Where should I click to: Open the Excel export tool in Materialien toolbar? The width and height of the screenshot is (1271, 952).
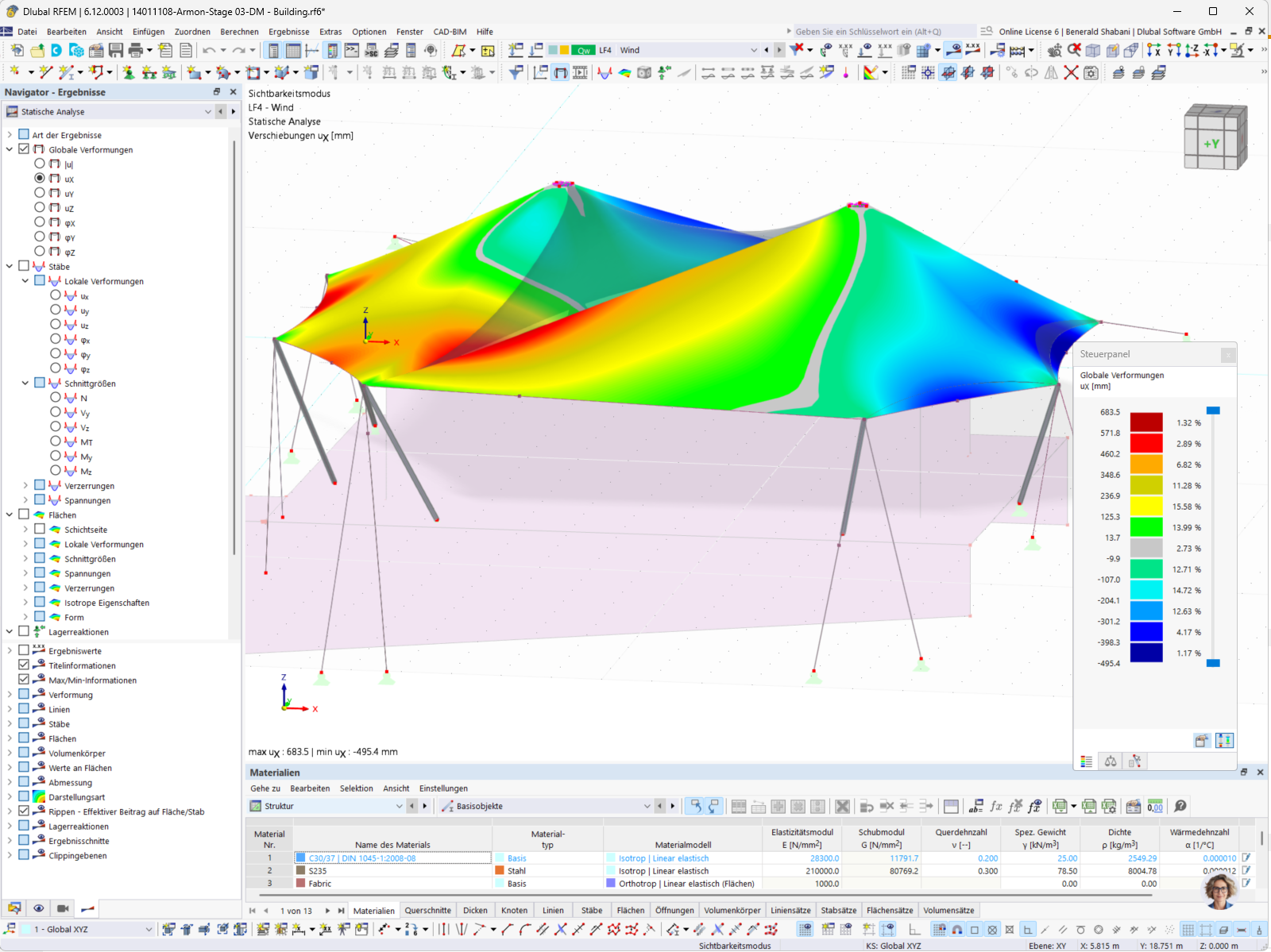pos(1059,806)
